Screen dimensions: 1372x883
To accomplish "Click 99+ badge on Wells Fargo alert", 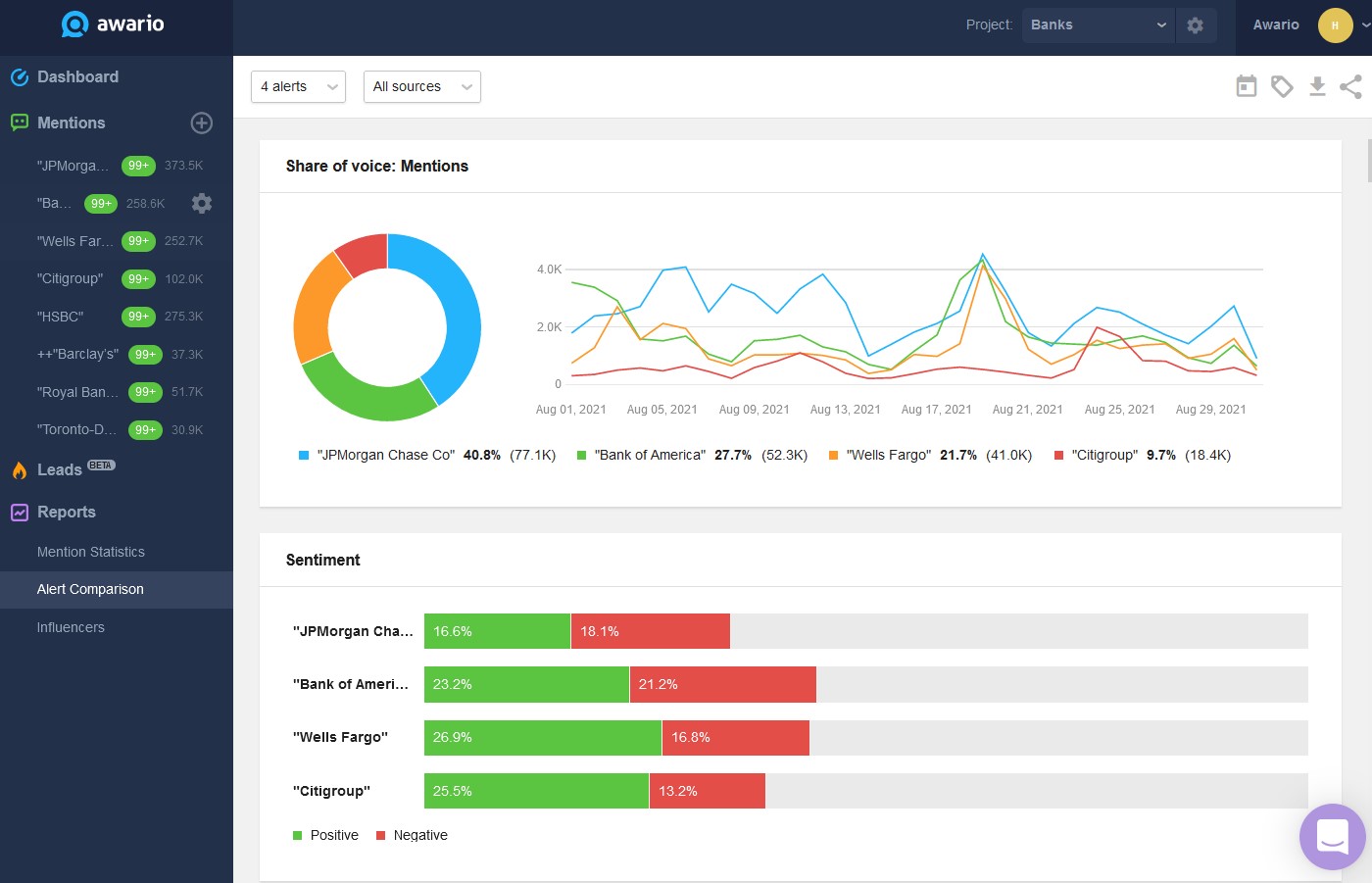I will [x=138, y=241].
